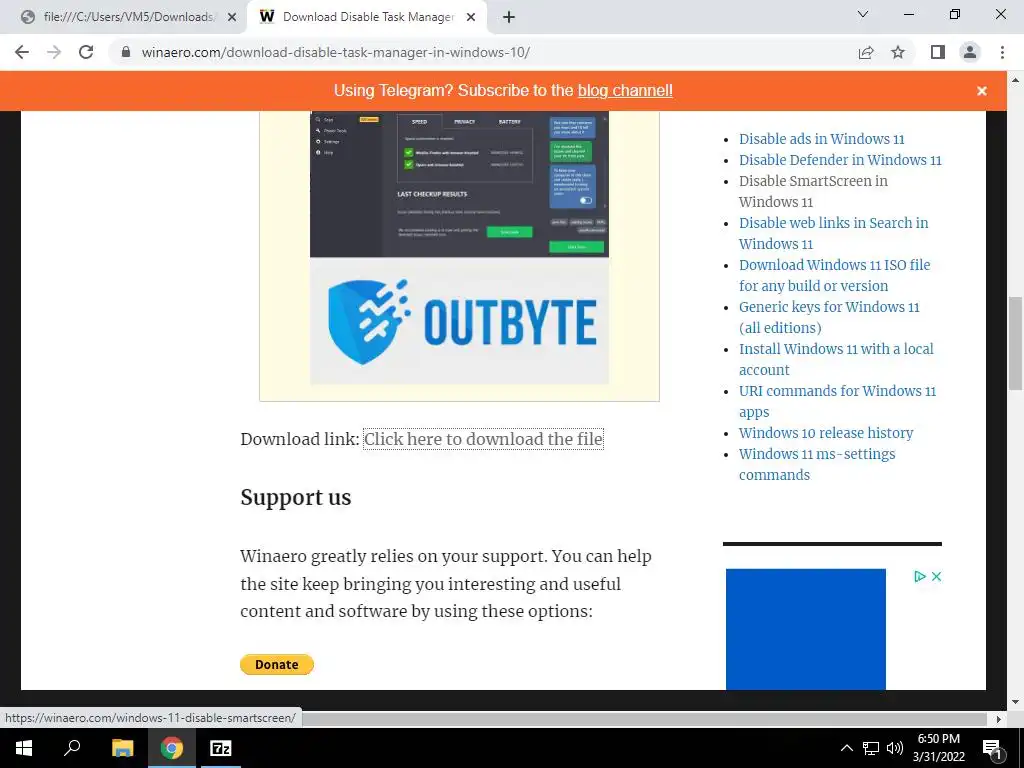Screen dimensions: 1024x768
Task: Show hidden system tray icons
Action: (x=846, y=748)
